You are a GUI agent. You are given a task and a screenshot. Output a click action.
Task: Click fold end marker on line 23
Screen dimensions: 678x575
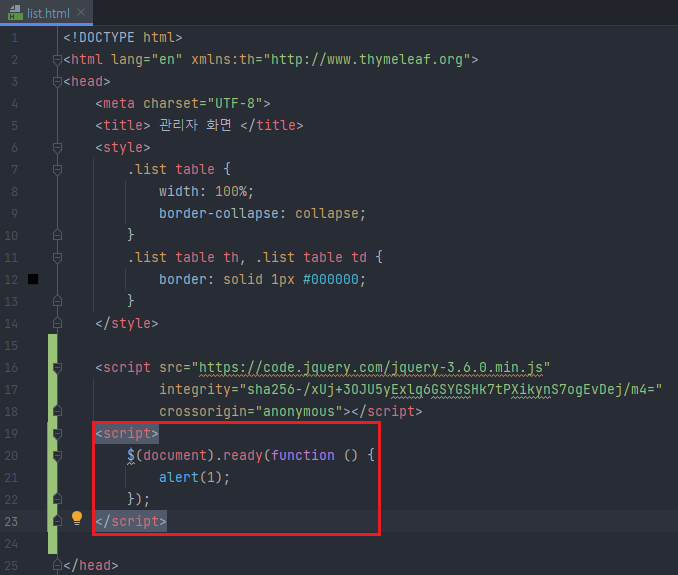point(57,522)
